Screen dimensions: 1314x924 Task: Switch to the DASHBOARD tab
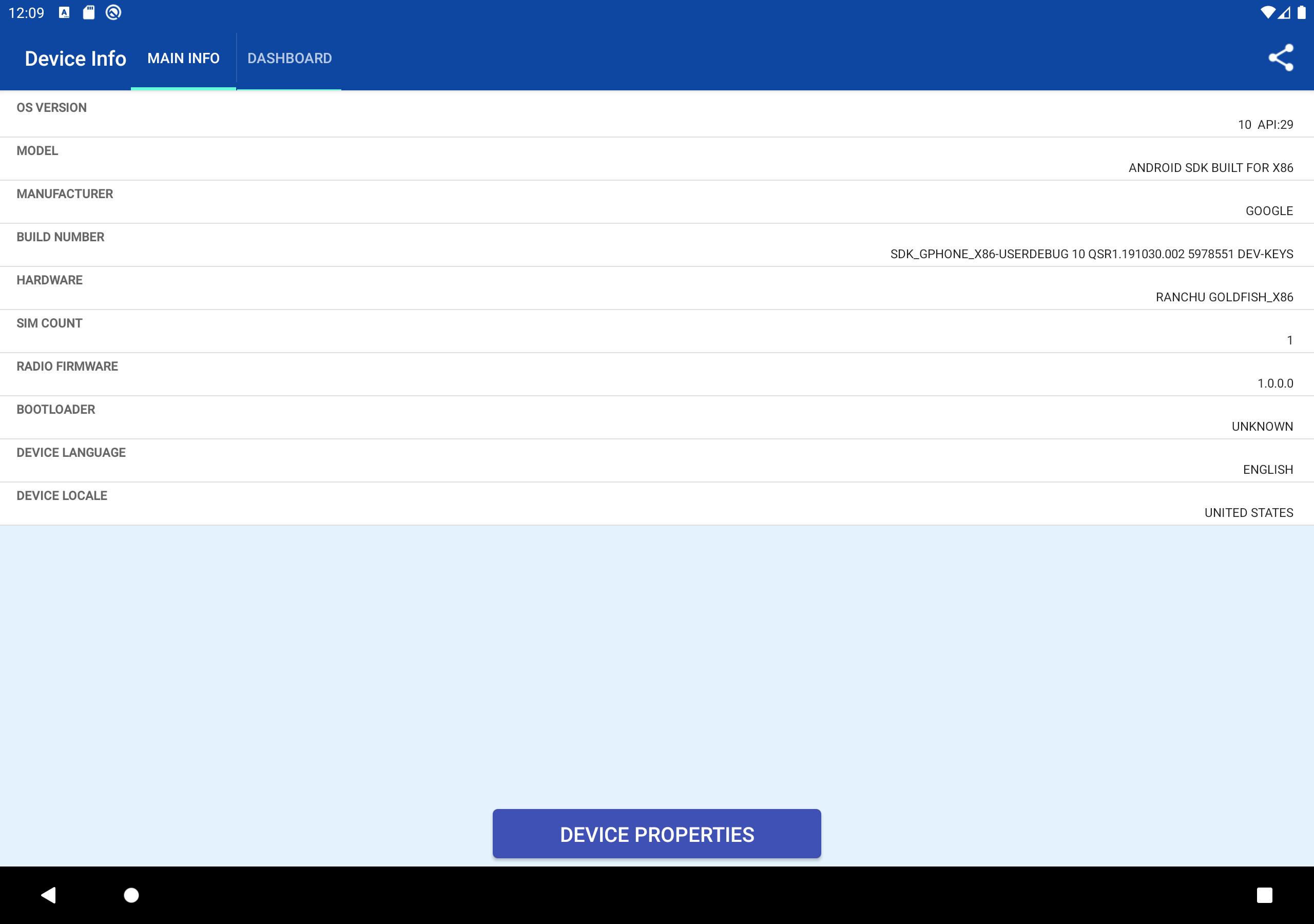coord(289,59)
